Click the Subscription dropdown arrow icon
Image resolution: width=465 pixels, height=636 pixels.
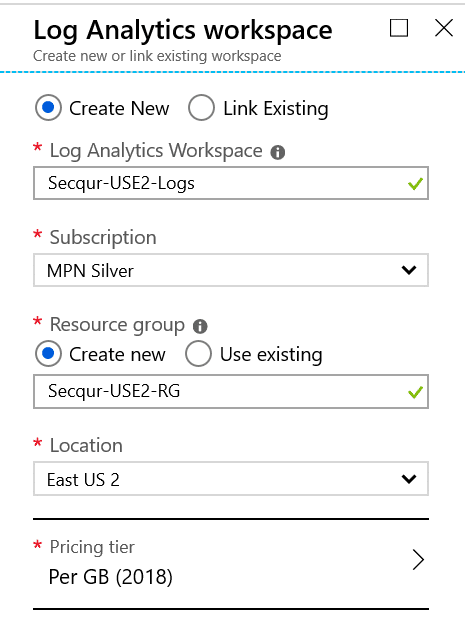coord(409,270)
